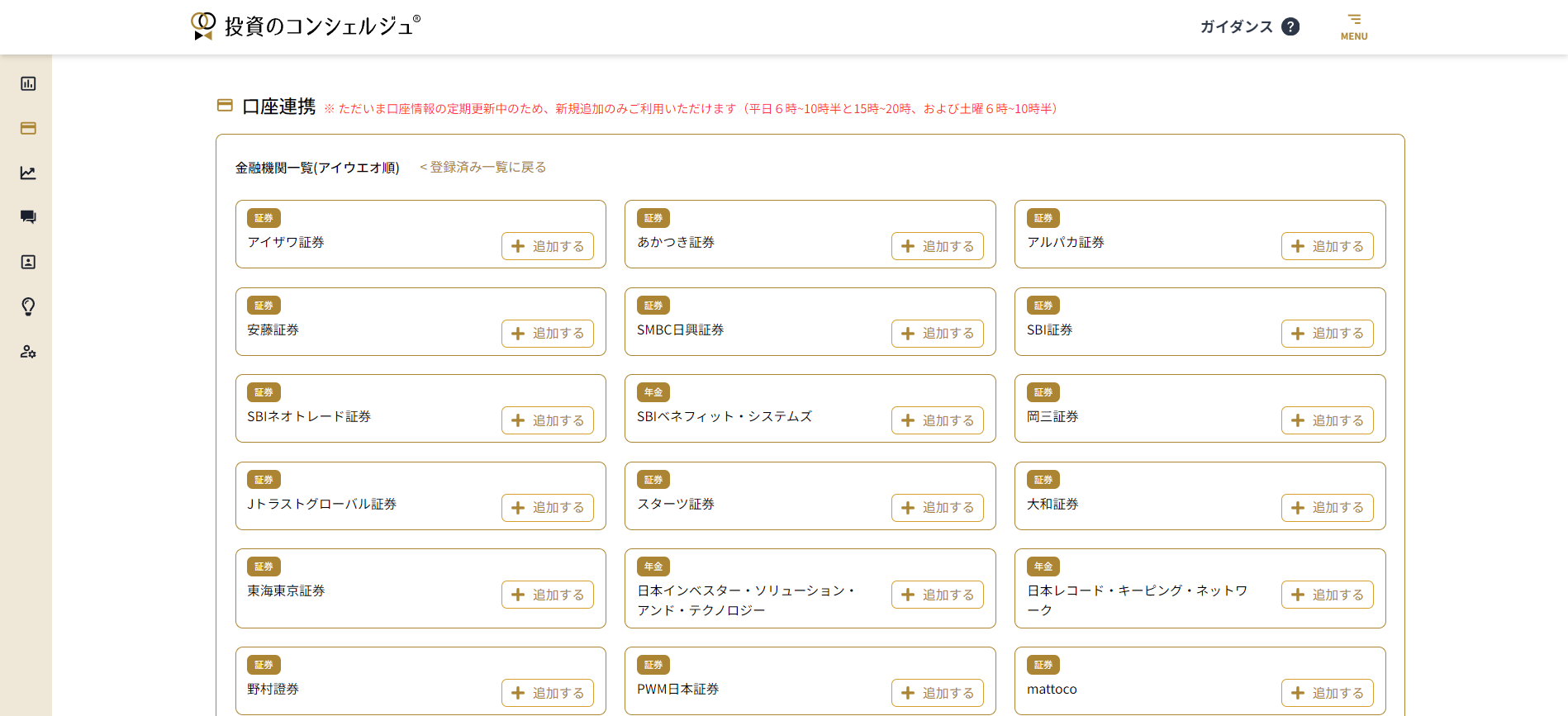Click the アルパカ証券 name text
1568x716 pixels.
coord(1066,242)
